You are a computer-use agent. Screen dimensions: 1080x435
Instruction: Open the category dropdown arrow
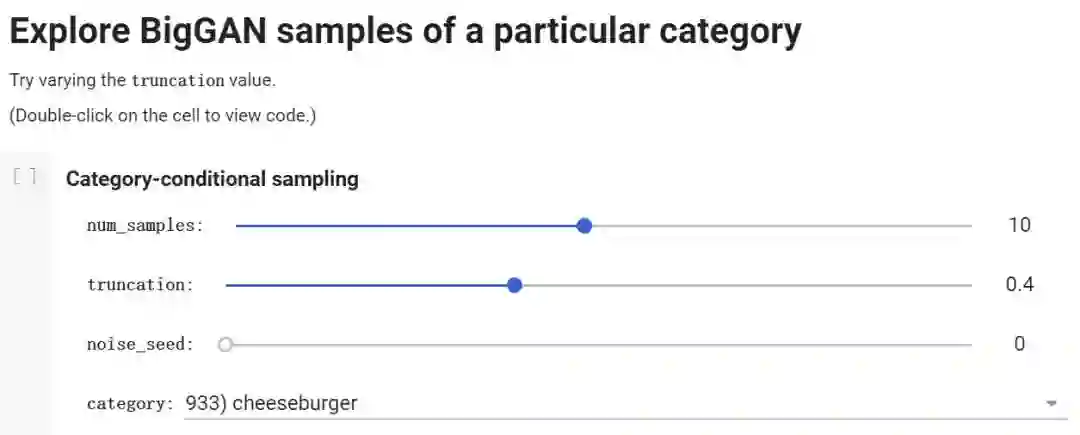point(1051,403)
